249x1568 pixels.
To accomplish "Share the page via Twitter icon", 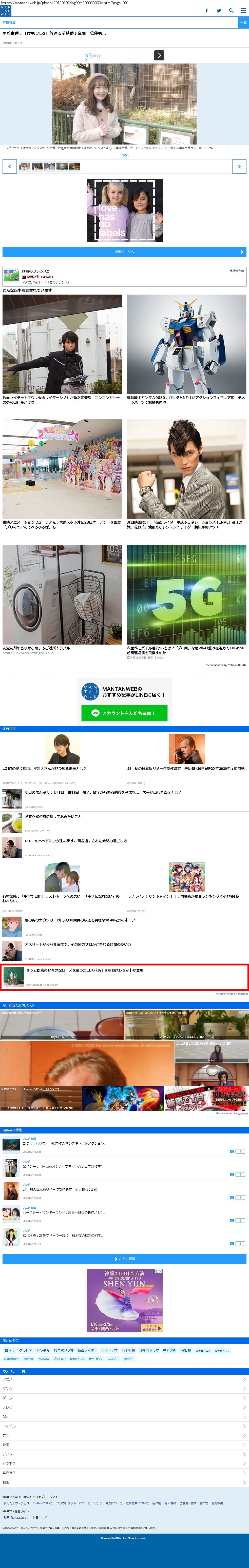I will point(219,11).
